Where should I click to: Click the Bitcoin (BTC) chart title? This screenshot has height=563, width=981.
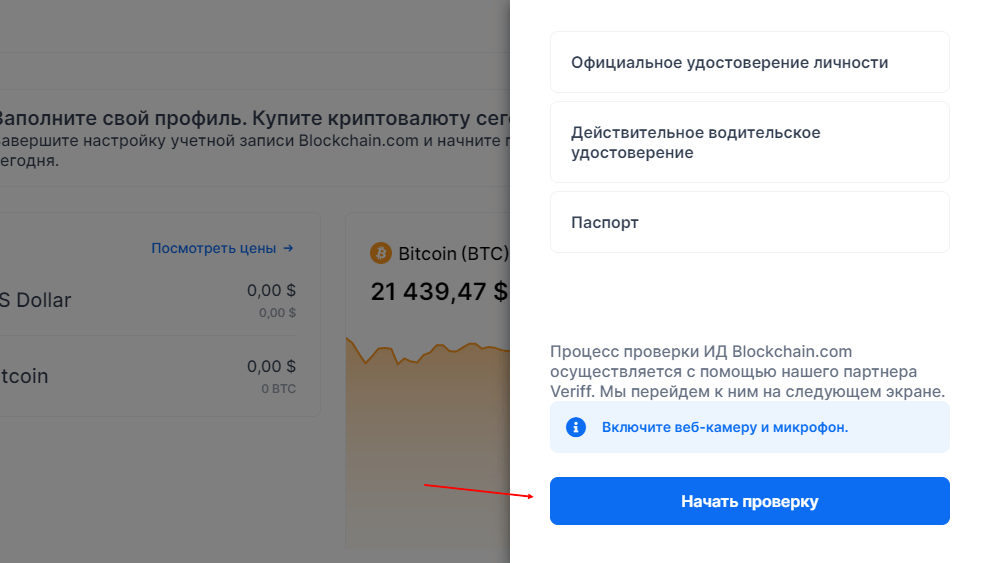tap(453, 253)
